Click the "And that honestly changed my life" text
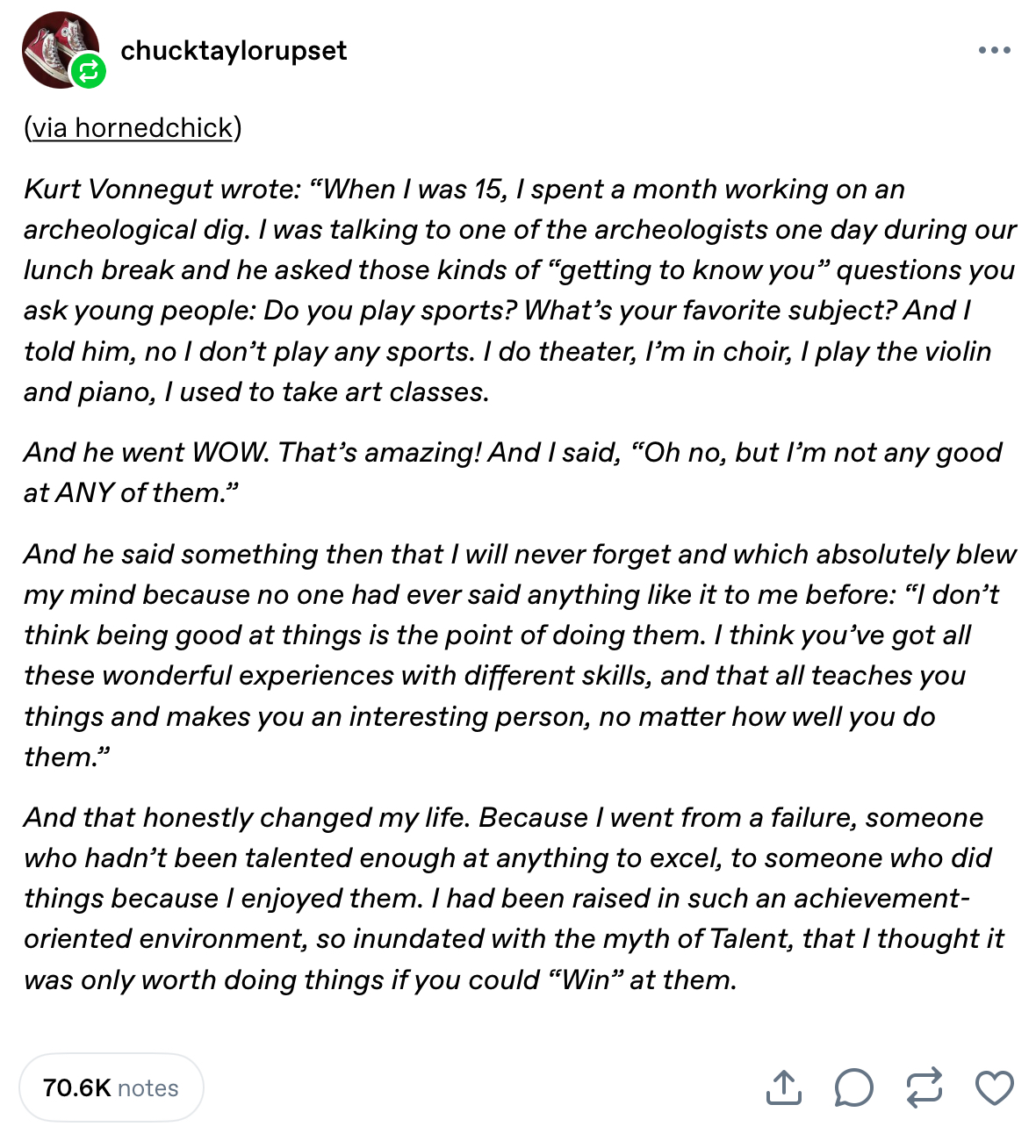 pyautogui.click(x=237, y=818)
